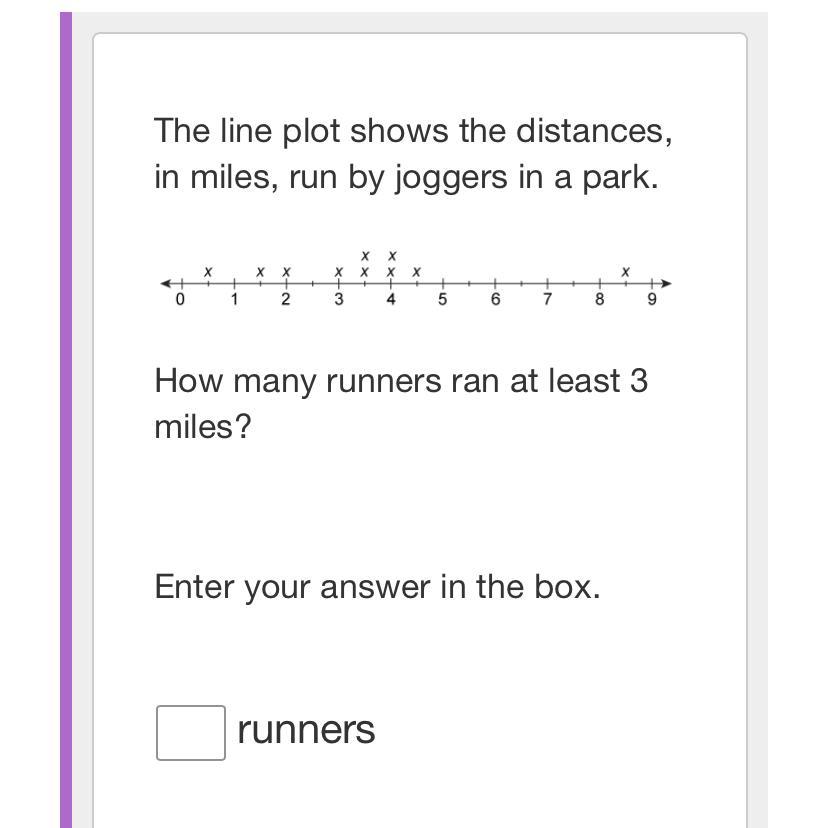This screenshot has height=828, width=828.
Task: Click the X mark directly above 3
Action: [x=338, y=272]
